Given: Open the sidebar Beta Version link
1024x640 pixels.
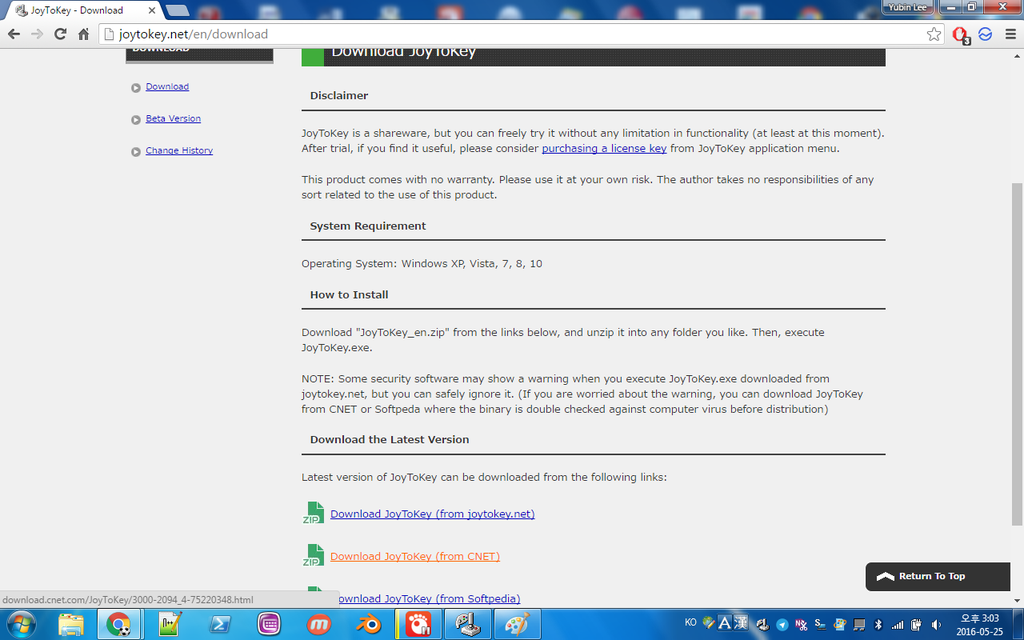Looking at the screenshot, I should (x=173, y=118).
